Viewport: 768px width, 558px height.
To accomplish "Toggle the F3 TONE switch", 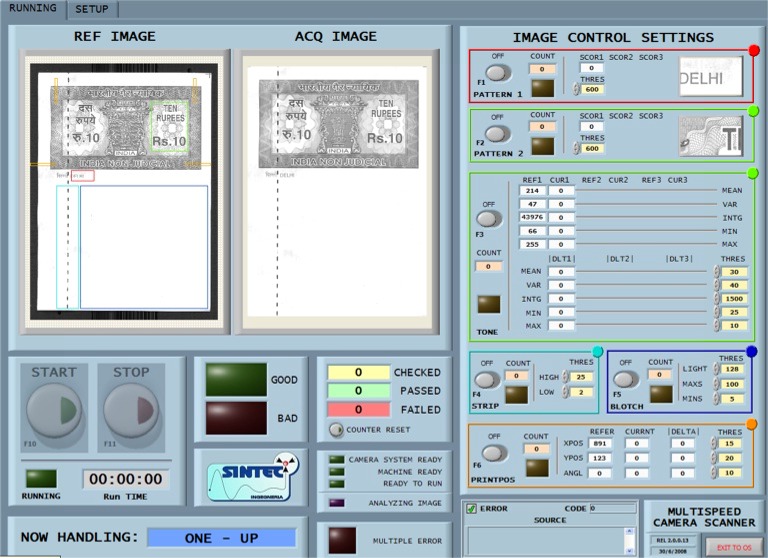I will pos(489,219).
